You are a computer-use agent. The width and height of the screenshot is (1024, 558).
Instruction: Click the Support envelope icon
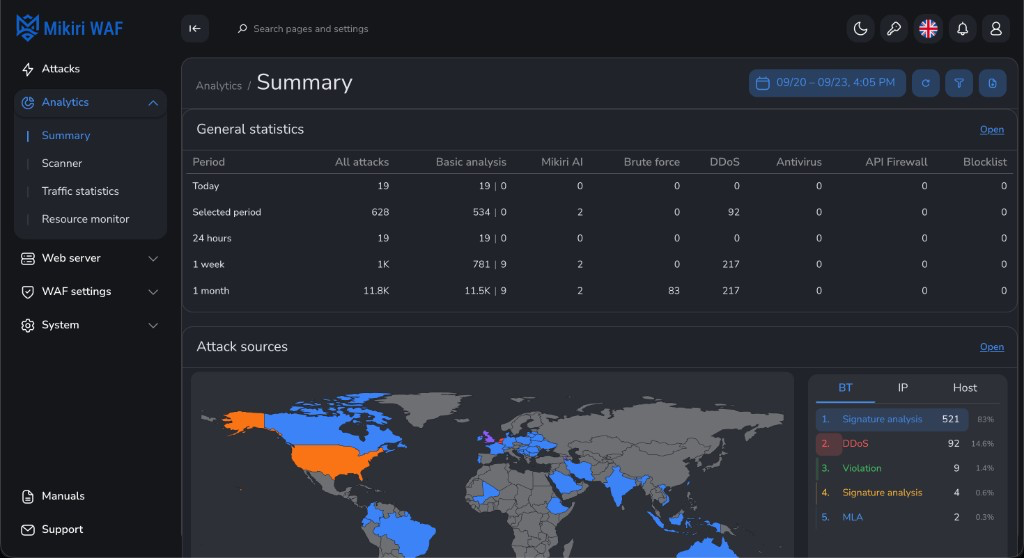[x=27, y=530]
